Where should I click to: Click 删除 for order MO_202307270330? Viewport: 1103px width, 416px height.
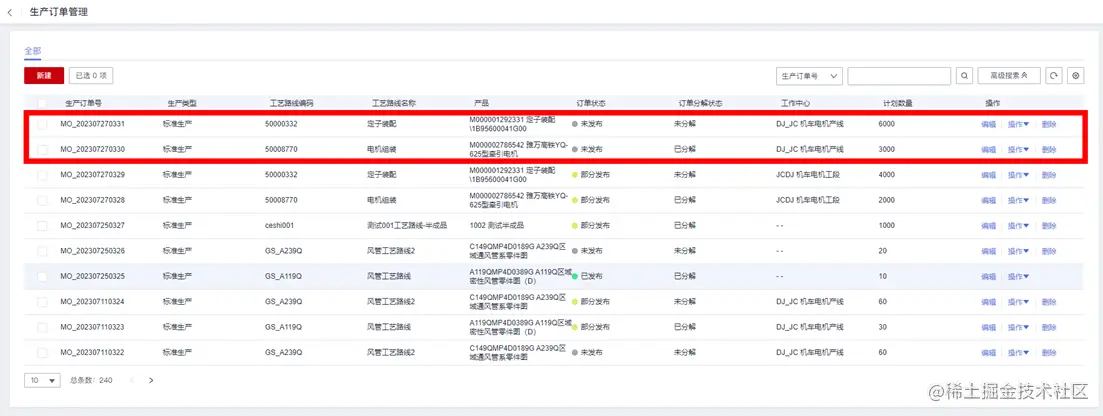(1049, 149)
